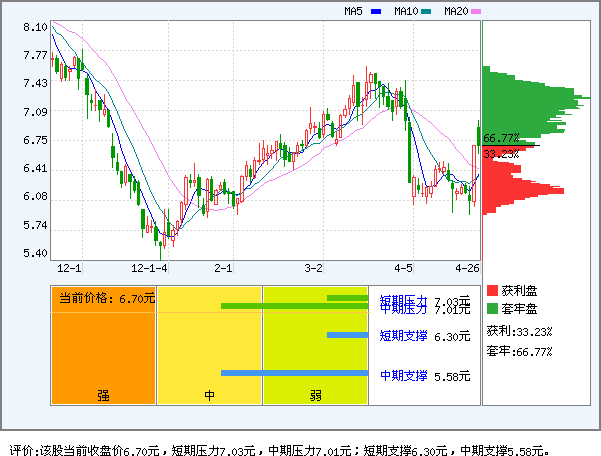Click the 66.77% label on the chip chart
The image size is (601, 456).
coord(501,138)
